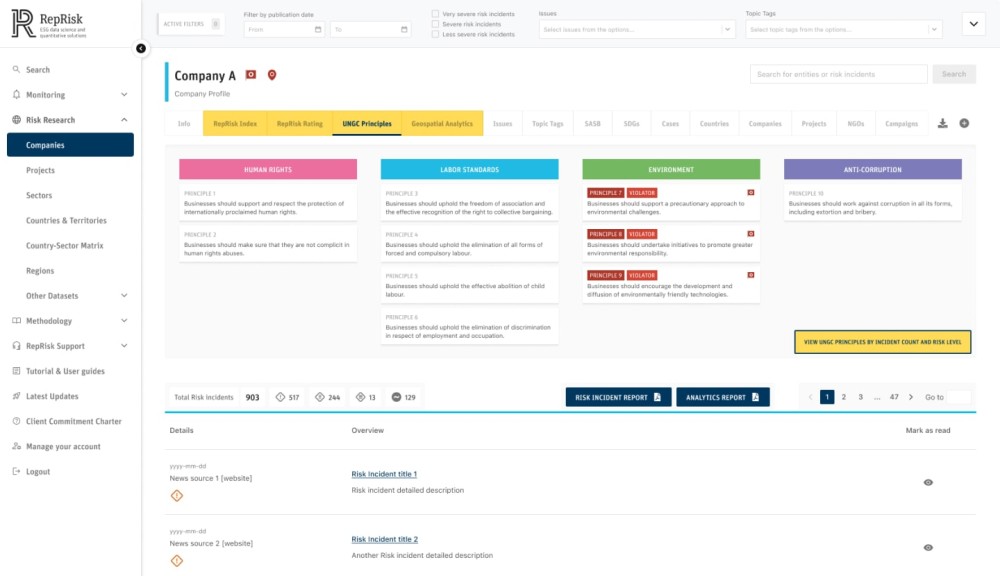Tick the Severe risk incidents checkbox
The height and width of the screenshot is (576, 1000).
point(435,24)
